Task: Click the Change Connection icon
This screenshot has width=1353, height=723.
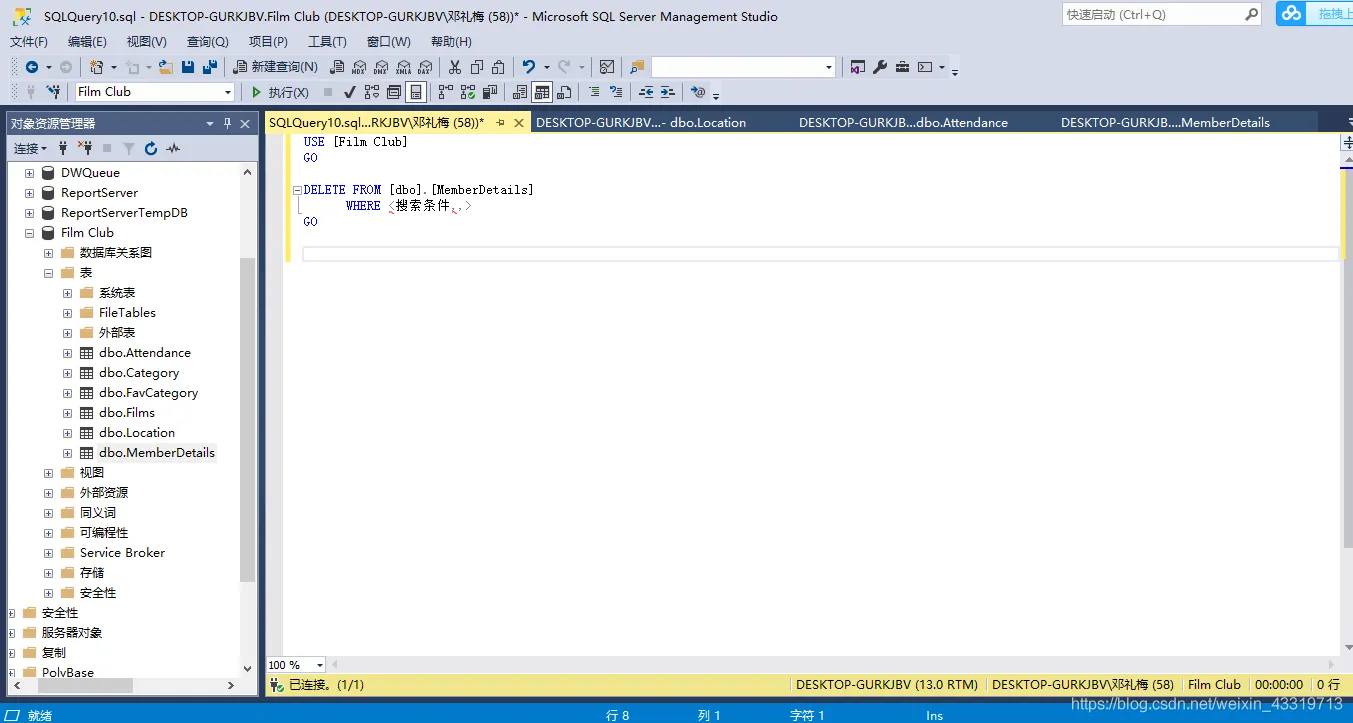Action: pos(52,92)
